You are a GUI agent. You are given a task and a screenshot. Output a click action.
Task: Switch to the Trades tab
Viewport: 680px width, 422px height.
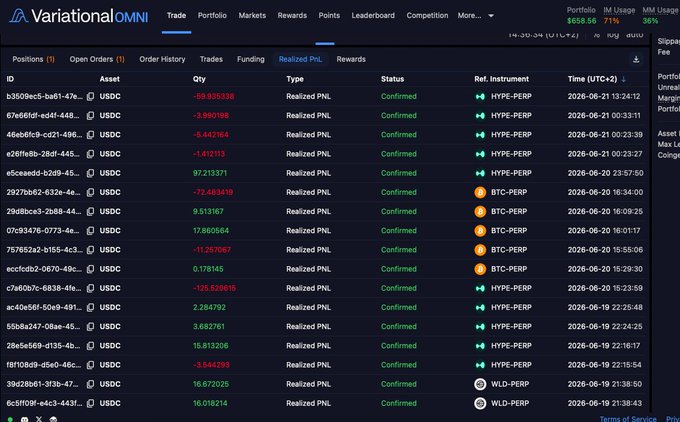[211, 59]
